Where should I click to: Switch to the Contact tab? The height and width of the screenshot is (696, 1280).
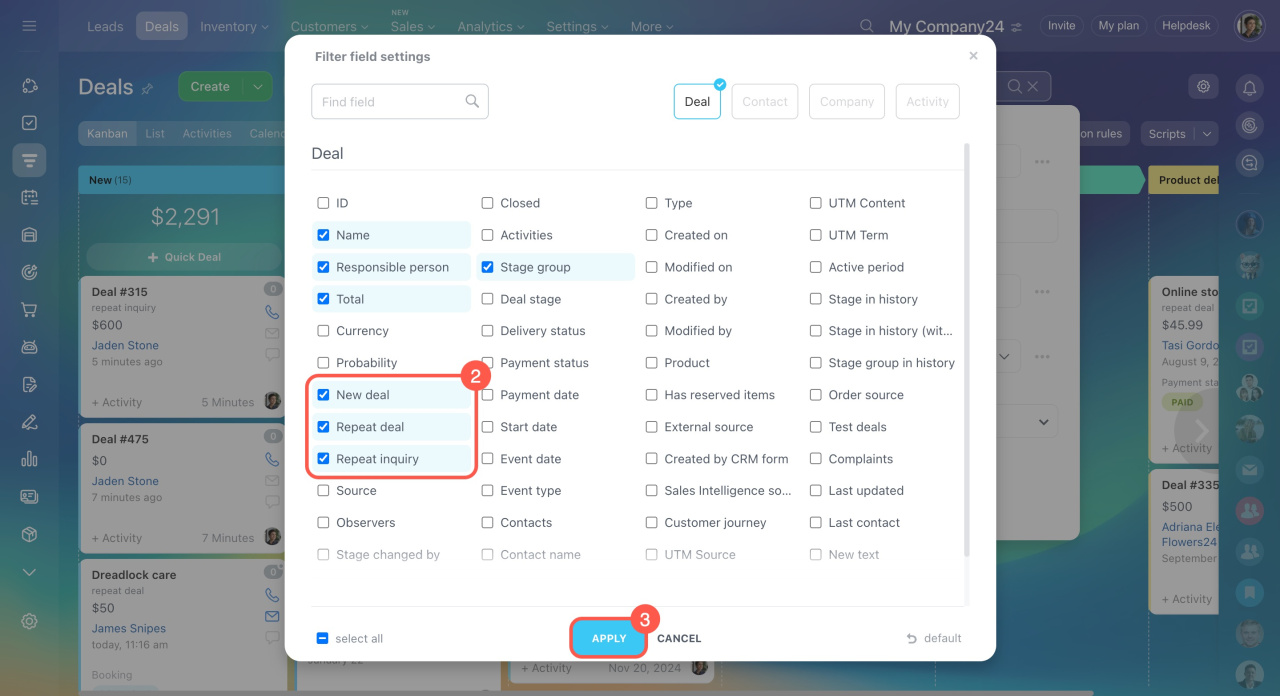point(765,101)
